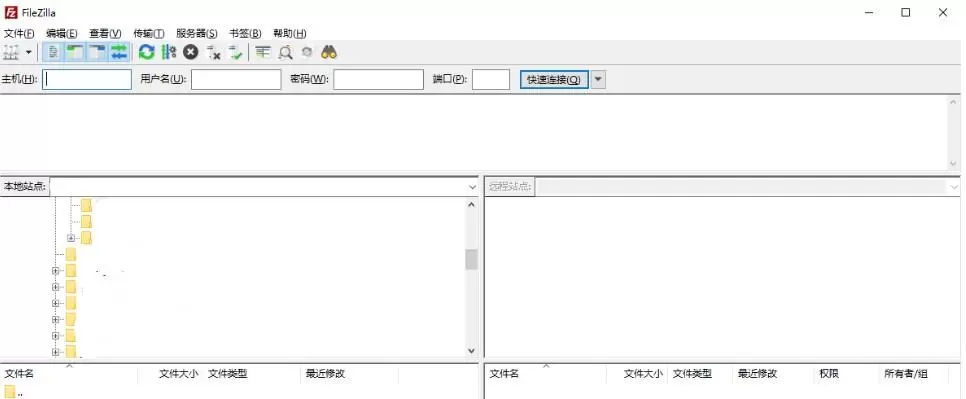Expand the indented subfolder plus sign
Viewport: 966px width, 399px height.
tap(71, 238)
